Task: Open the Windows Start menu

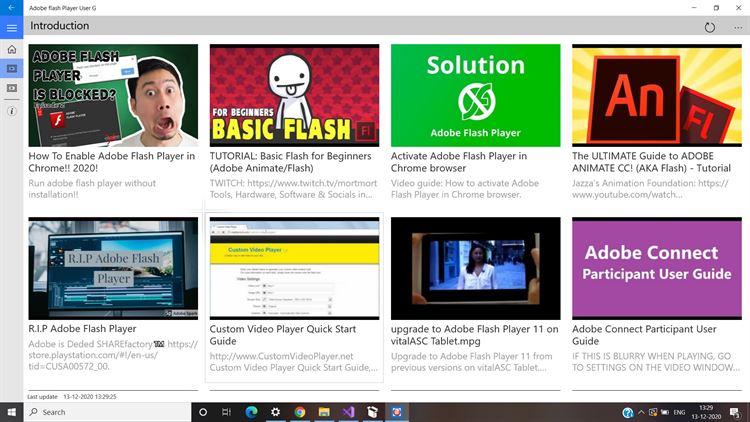Action: point(11,412)
